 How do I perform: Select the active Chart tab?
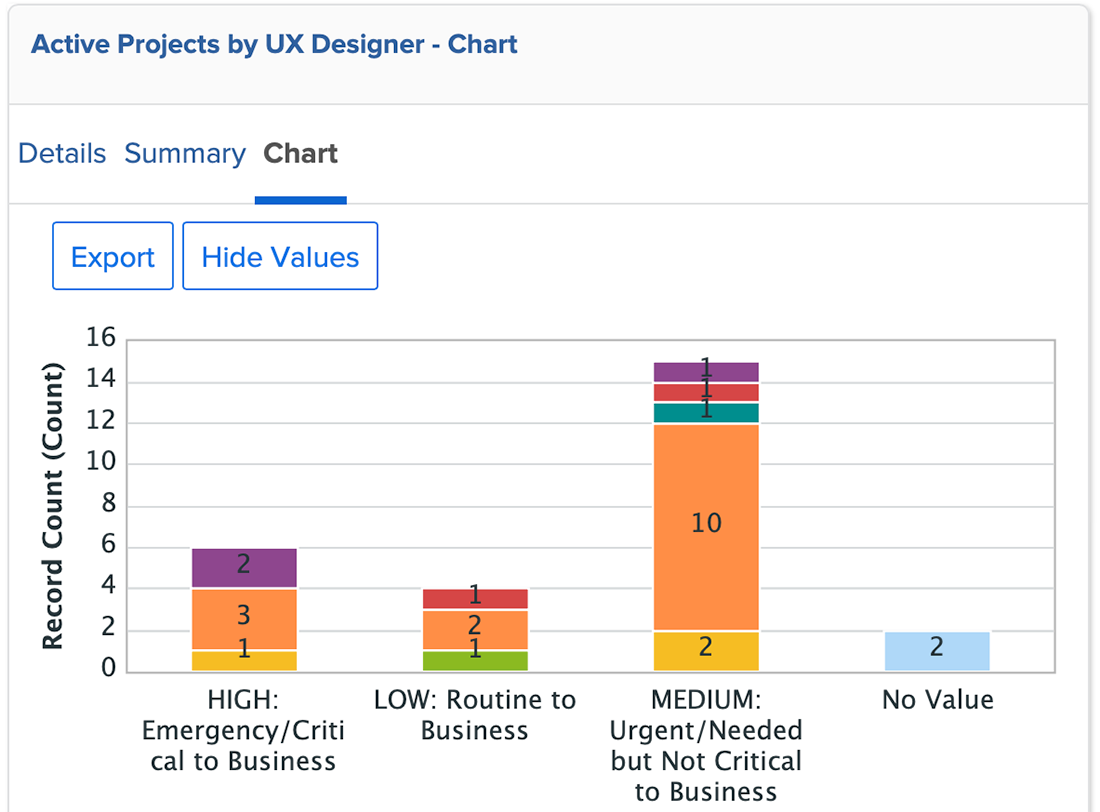[x=300, y=154]
